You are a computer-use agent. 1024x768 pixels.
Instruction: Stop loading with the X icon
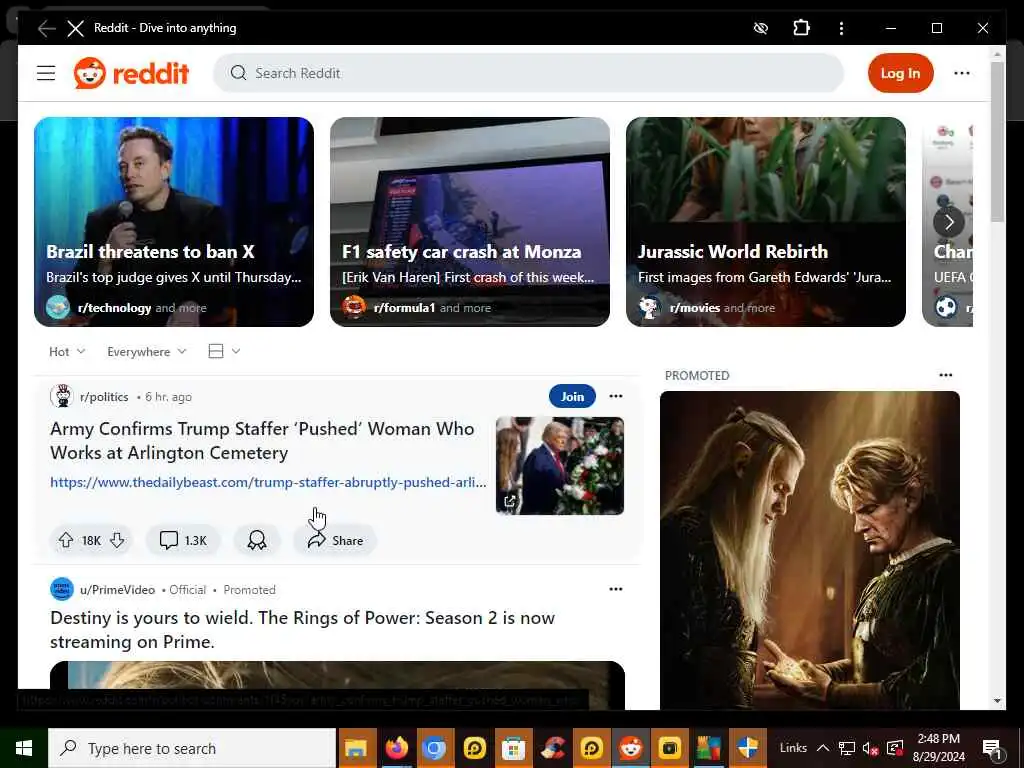(76, 28)
